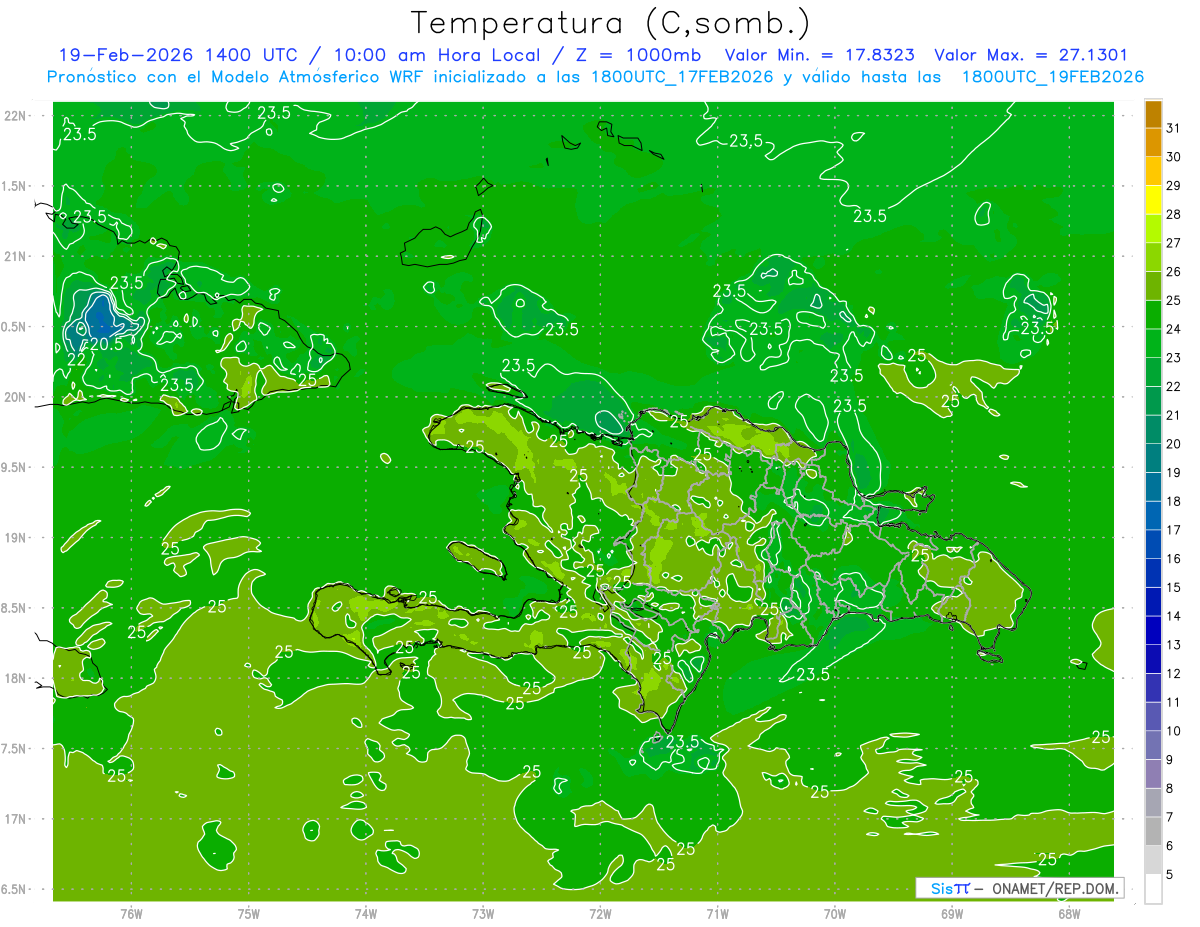The image size is (1200, 927).
Task: Select the "Valor Max. = 27.1301" value
Action: (x=1030, y=55)
